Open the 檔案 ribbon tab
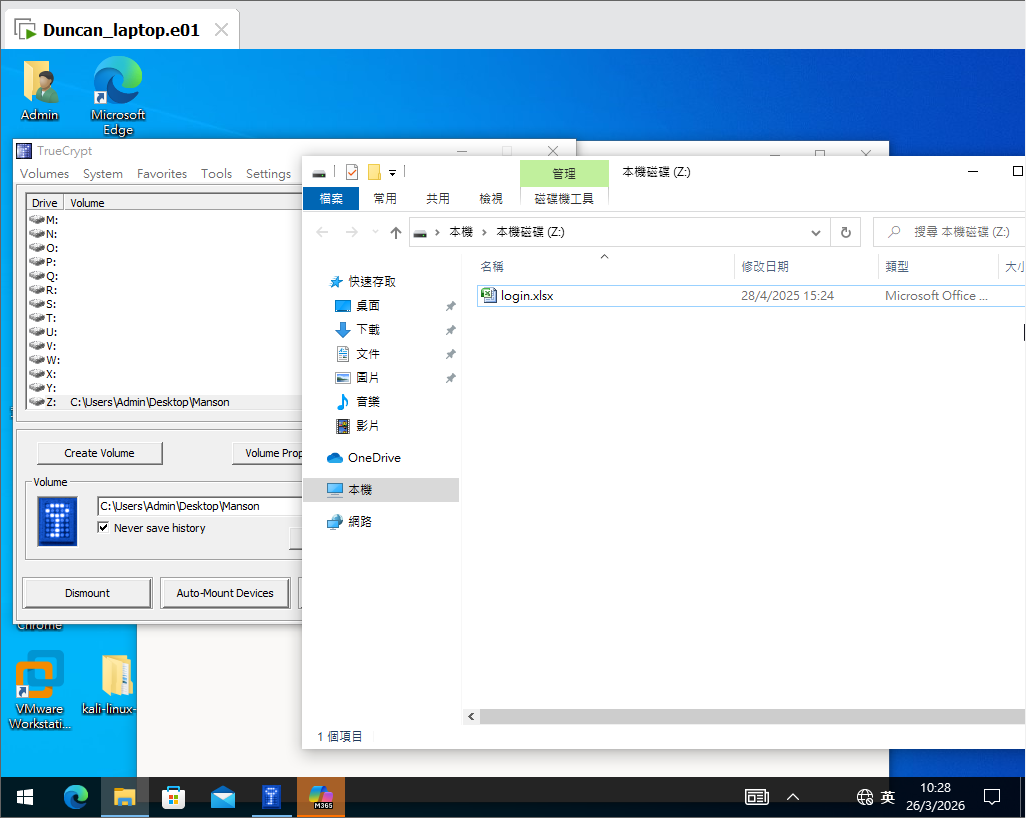This screenshot has width=1026, height=818. (x=331, y=198)
